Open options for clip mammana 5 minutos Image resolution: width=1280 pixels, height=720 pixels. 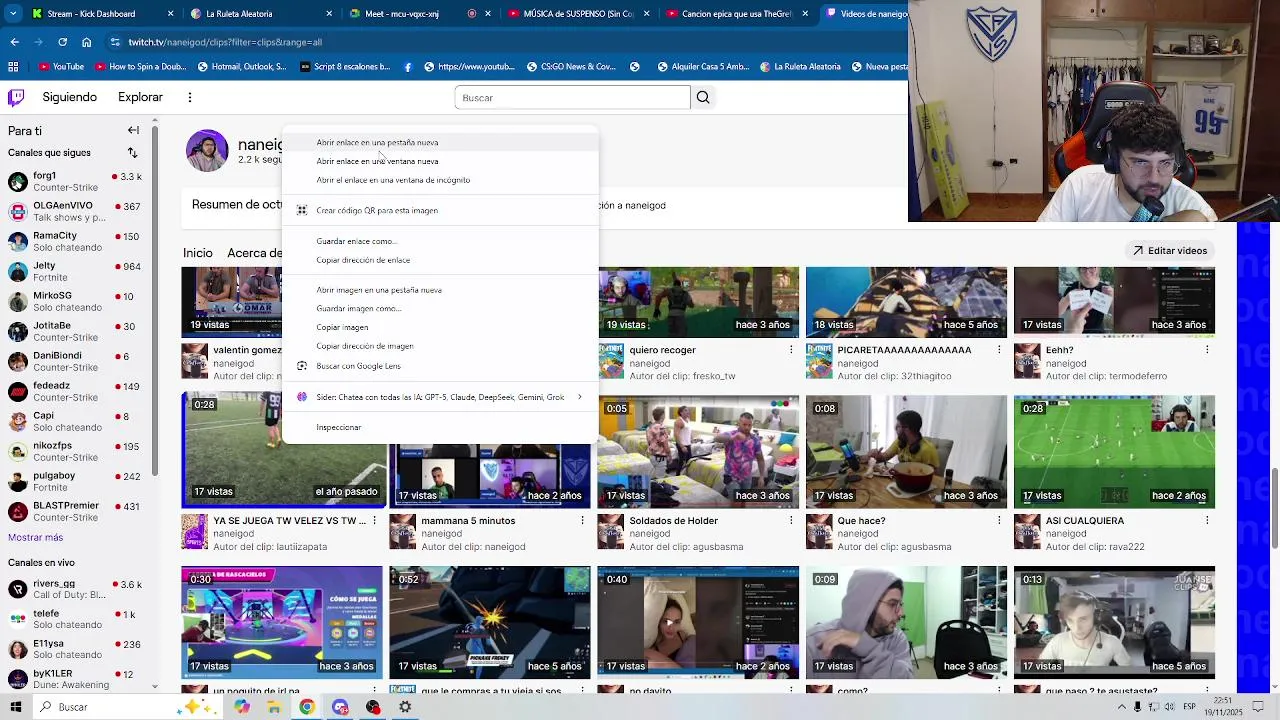pos(583,520)
